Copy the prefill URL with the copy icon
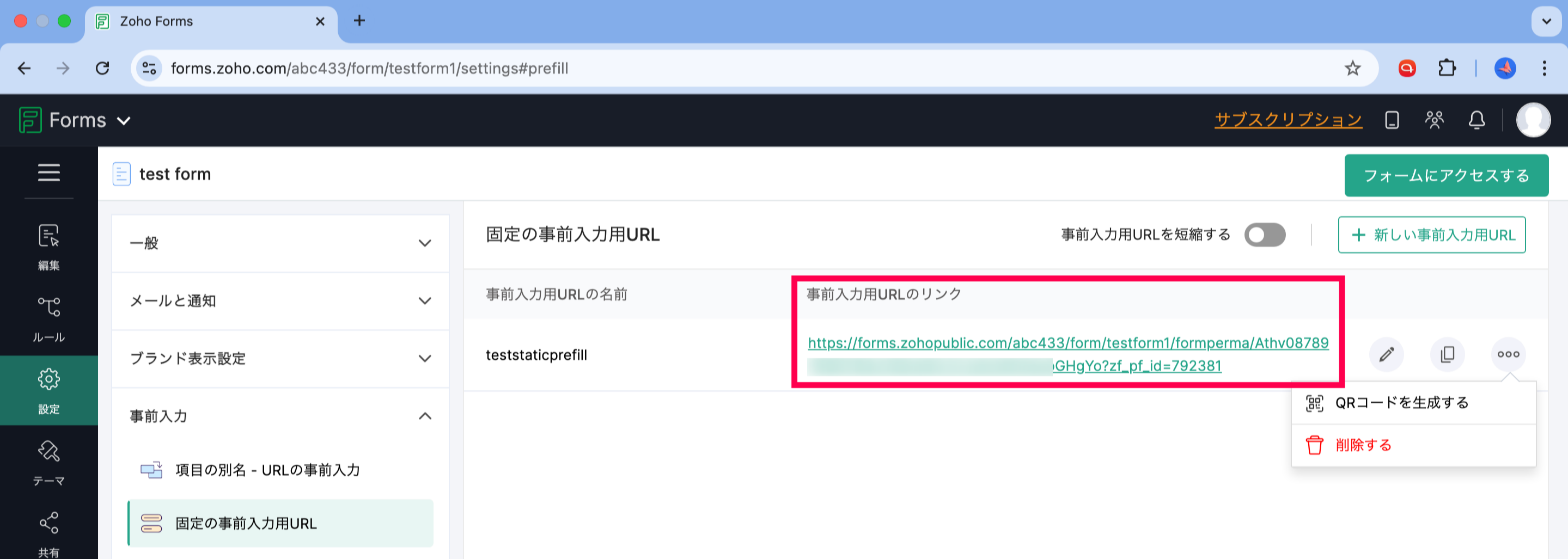This screenshot has height=559, width=1568. 1447,354
